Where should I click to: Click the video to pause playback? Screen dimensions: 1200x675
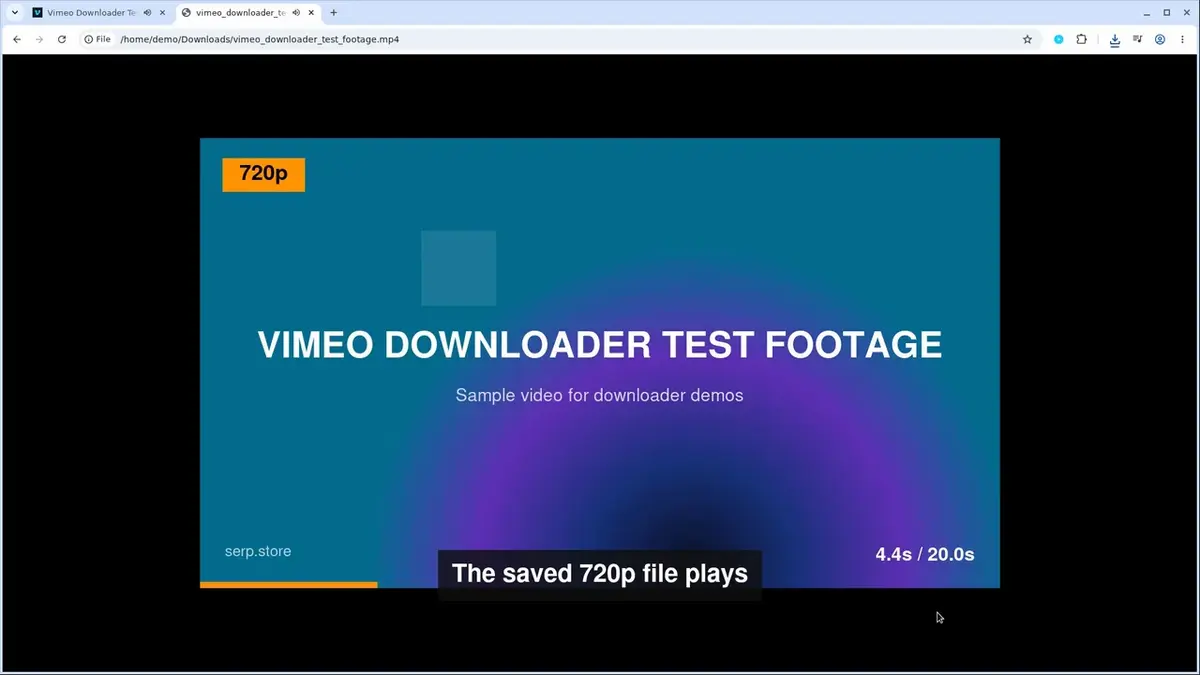coord(600,363)
